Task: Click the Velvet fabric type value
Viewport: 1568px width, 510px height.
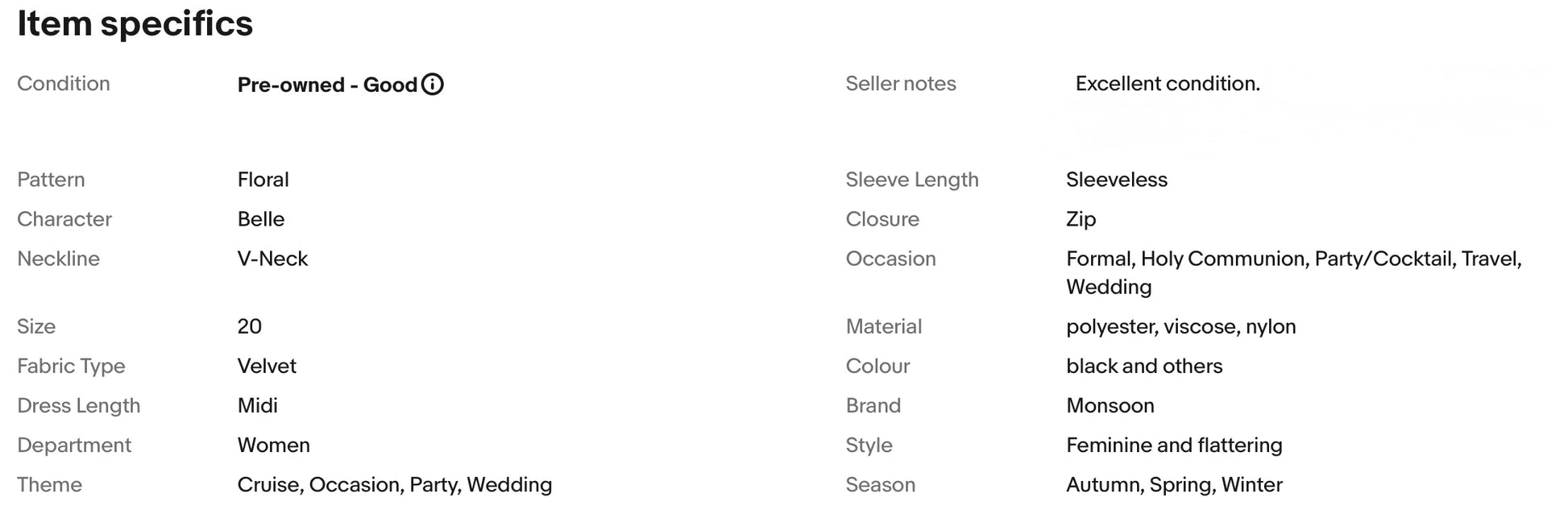Action: pos(267,366)
